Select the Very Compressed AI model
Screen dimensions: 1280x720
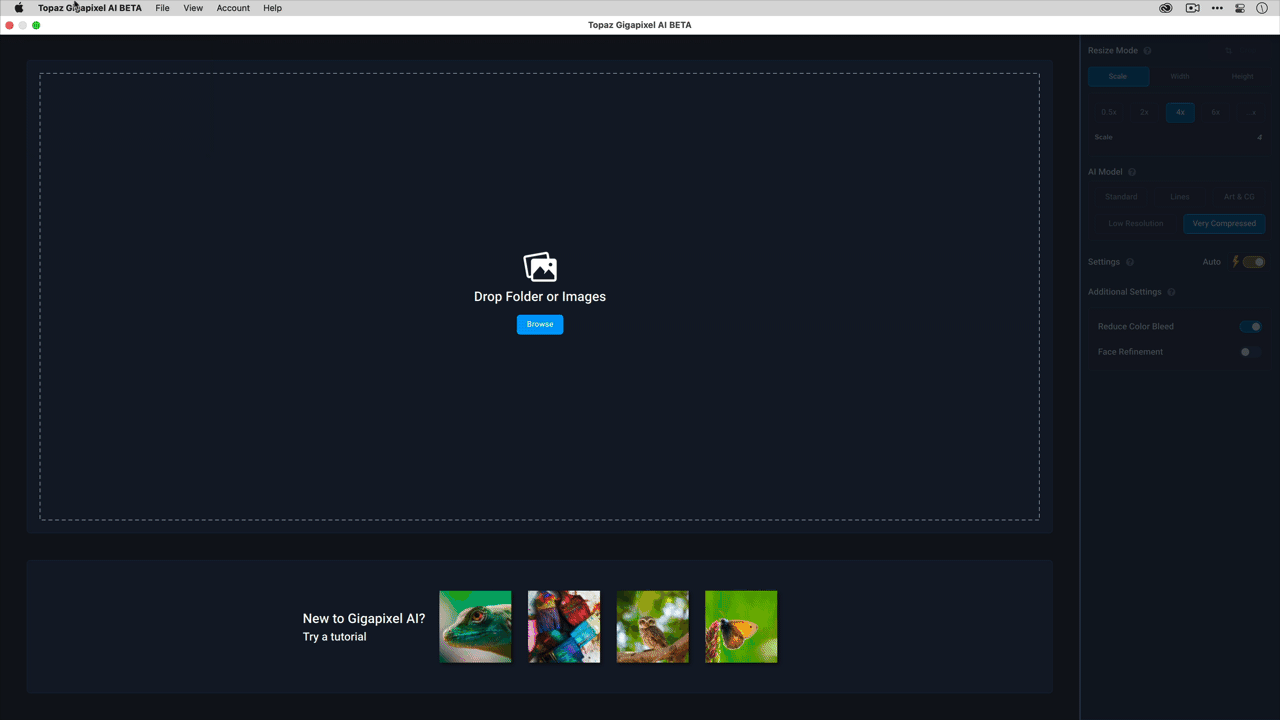[1224, 224]
